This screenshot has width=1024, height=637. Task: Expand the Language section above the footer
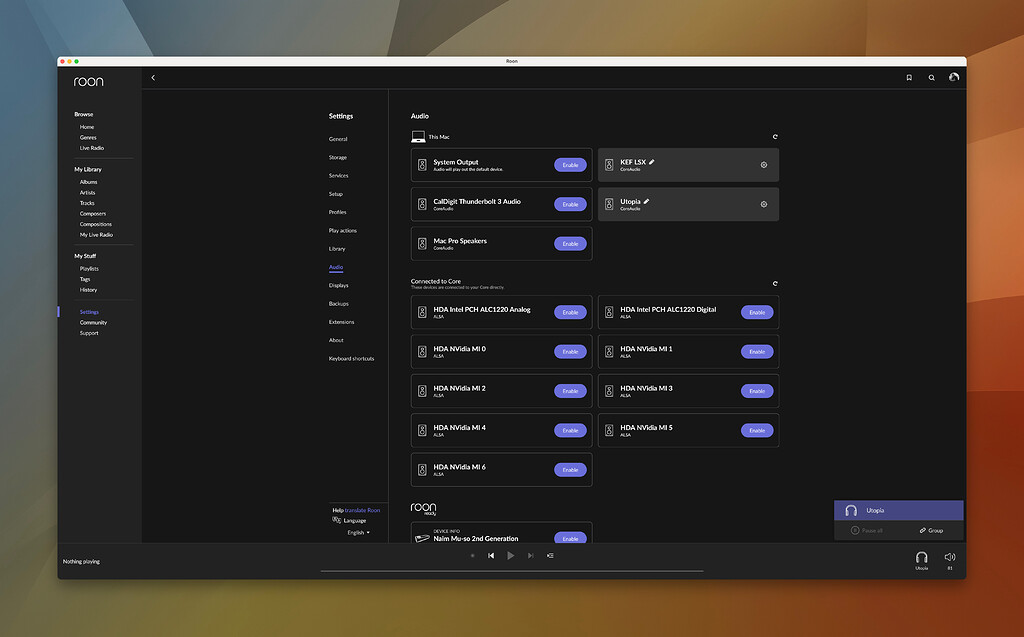[355, 521]
